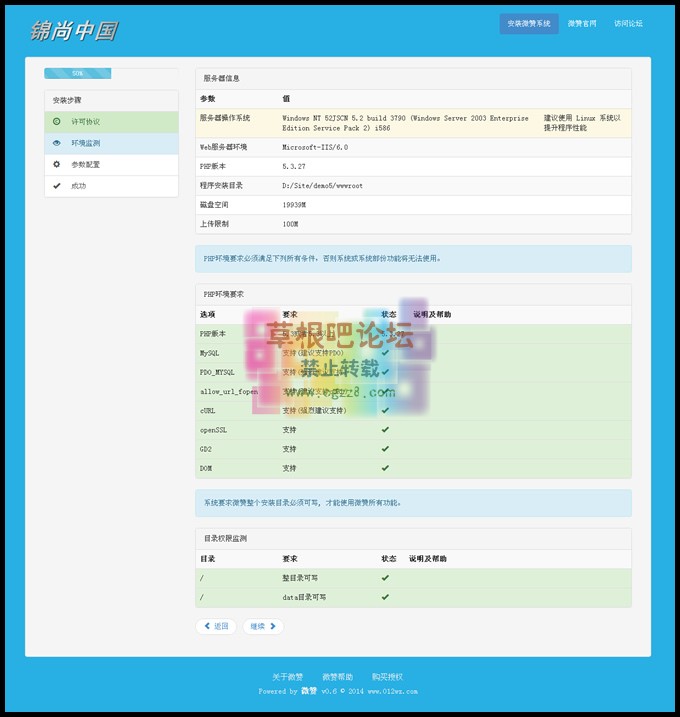Click the 磁盘空间 row label
The image size is (680, 717).
[214, 205]
